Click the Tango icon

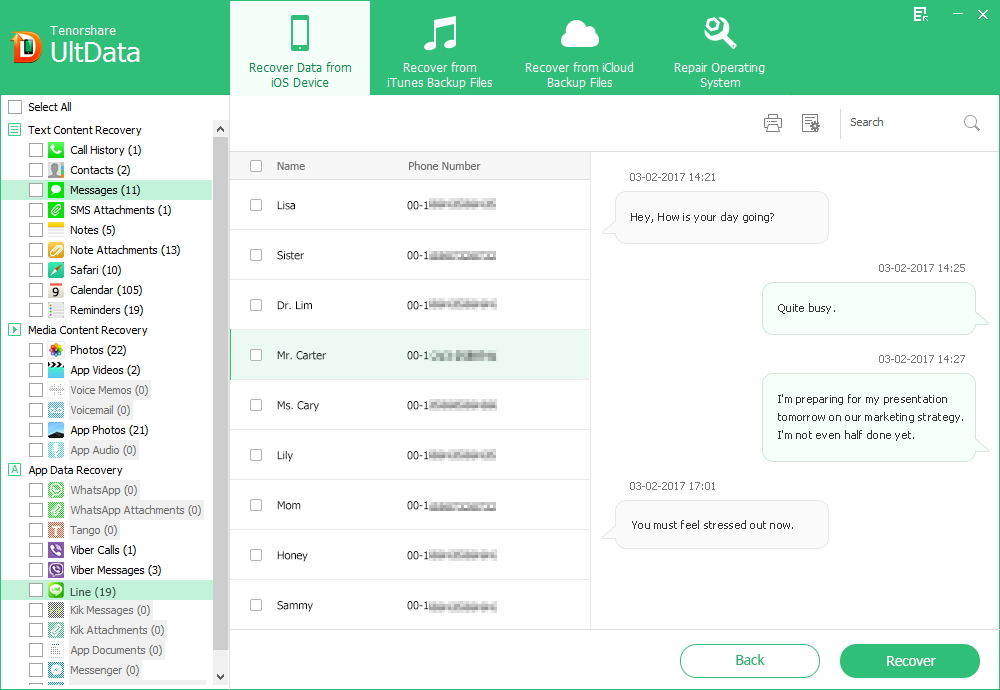pos(56,530)
